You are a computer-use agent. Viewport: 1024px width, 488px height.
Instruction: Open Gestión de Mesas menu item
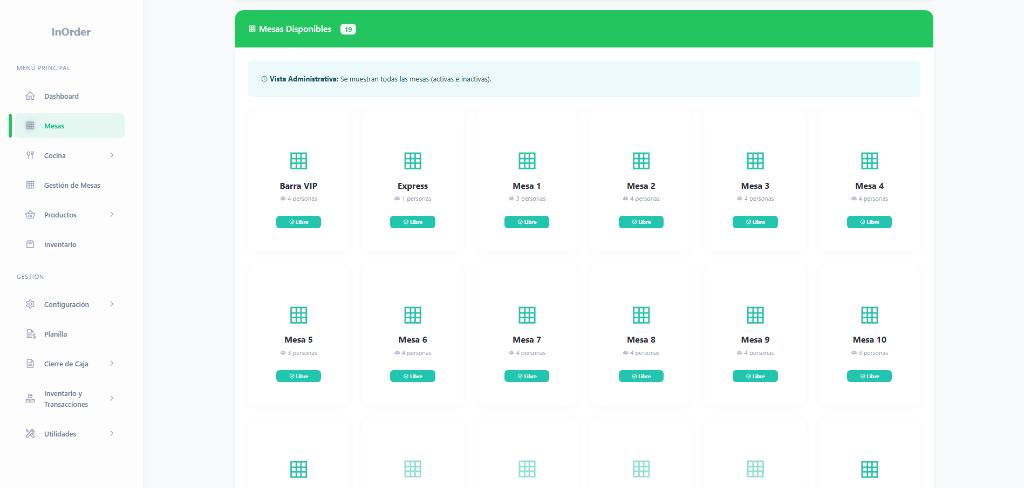70,185
